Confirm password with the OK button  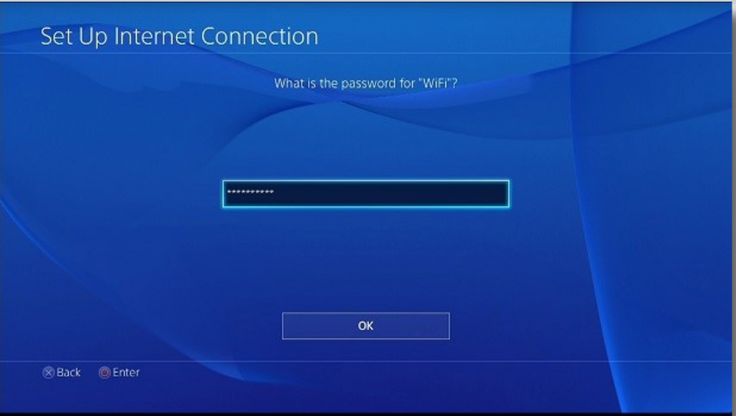(366, 326)
